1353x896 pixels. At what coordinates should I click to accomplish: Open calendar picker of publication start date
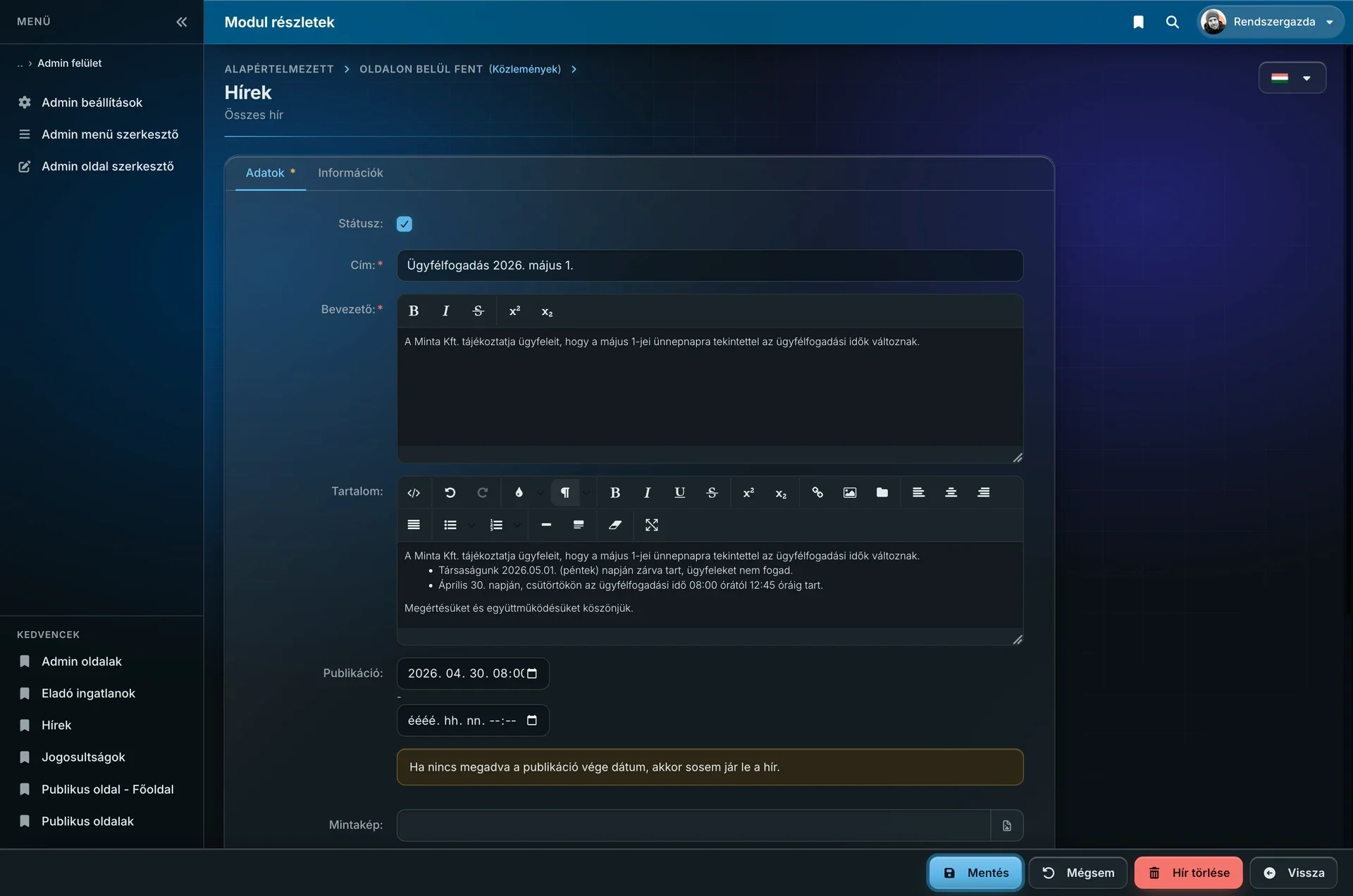[x=532, y=674]
